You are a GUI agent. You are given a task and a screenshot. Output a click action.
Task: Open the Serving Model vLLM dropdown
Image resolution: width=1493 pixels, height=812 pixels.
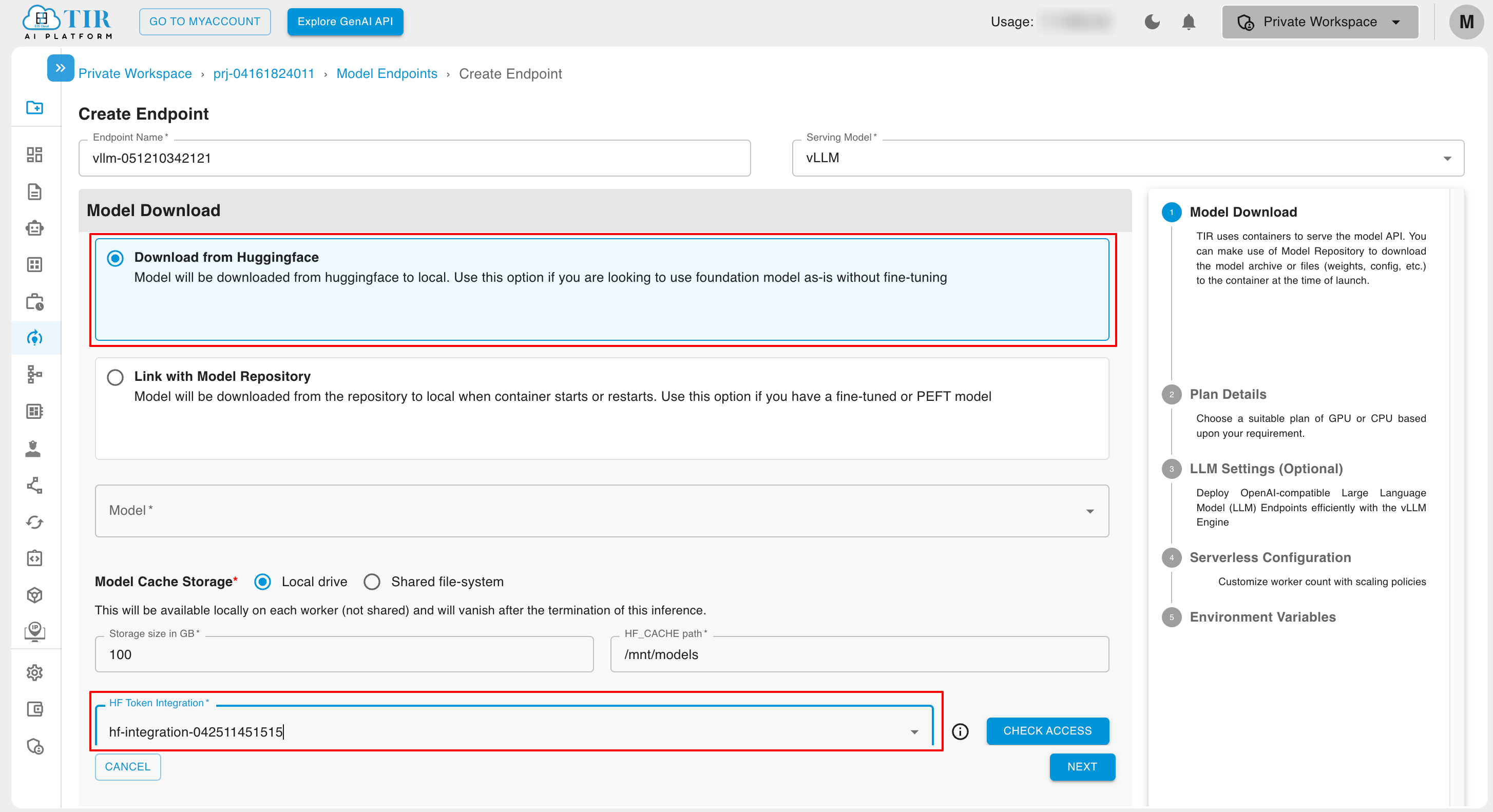pos(1127,158)
